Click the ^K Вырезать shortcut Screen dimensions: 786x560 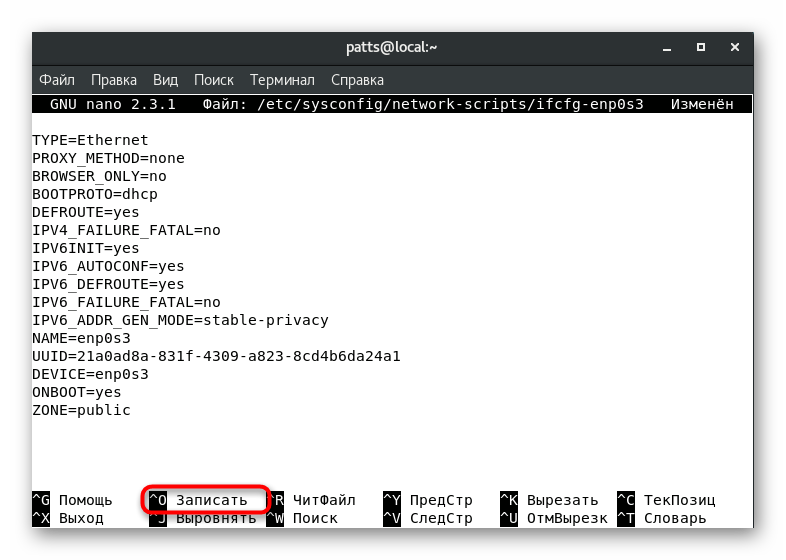tap(549, 500)
